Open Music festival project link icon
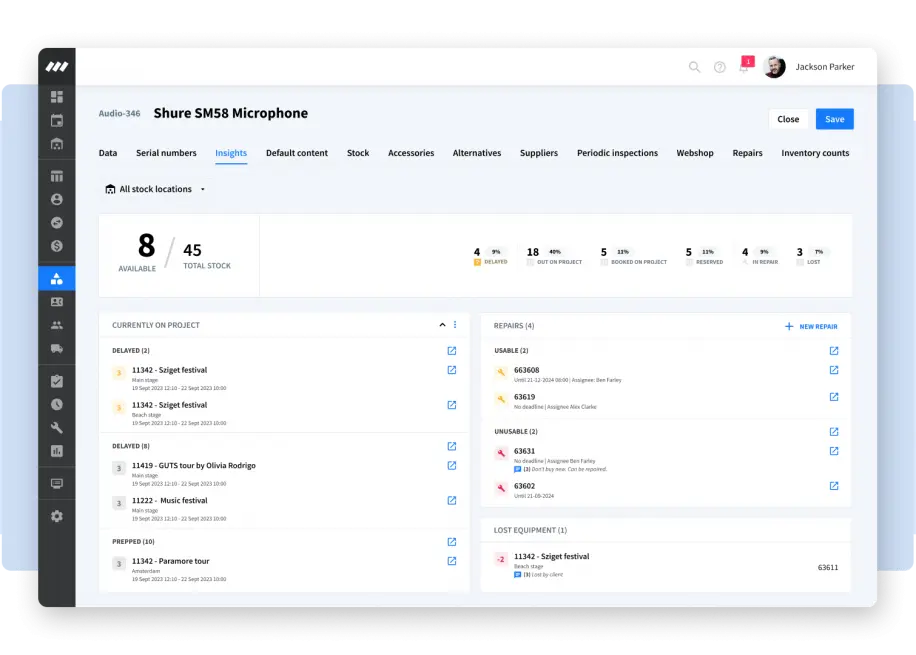Image resolution: width=916 pixels, height=655 pixels. point(452,500)
